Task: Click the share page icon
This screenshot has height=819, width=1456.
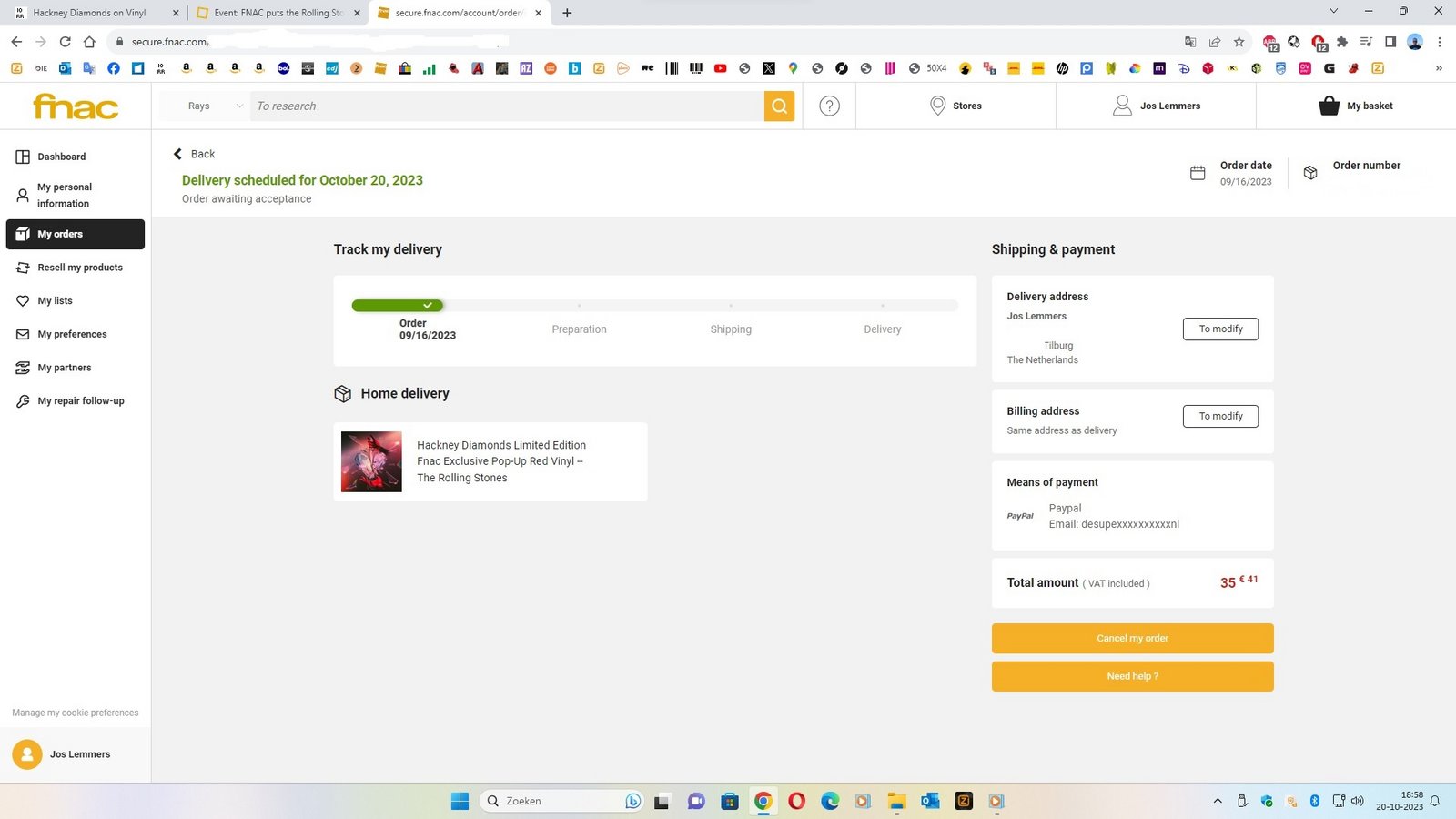Action: [x=1215, y=42]
